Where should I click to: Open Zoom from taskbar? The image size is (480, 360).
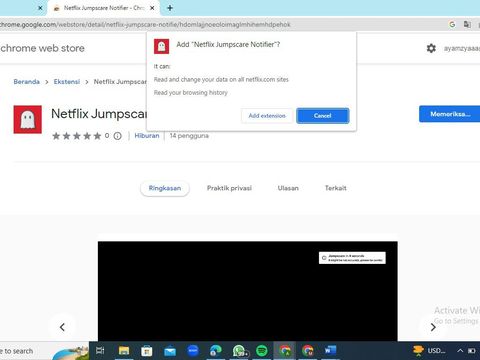click(193, 350)
